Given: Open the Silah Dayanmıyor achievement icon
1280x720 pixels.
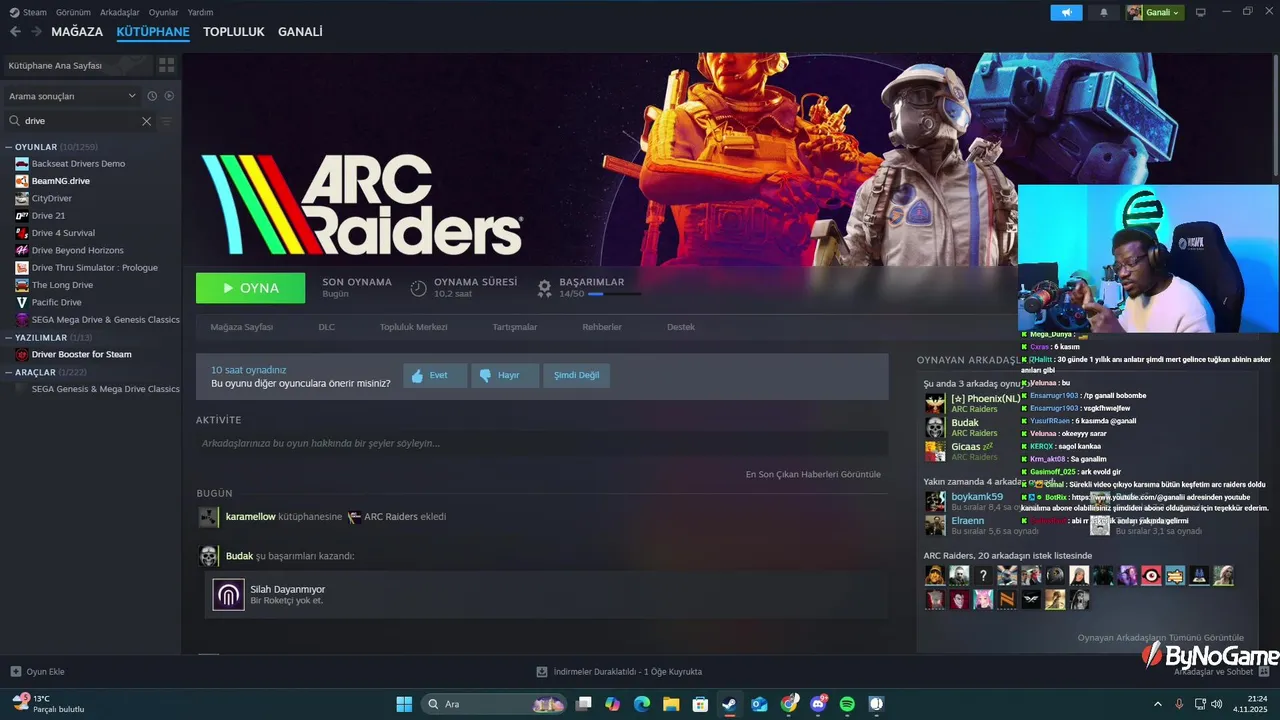Looking at the screenshot, I should (229, 595).
